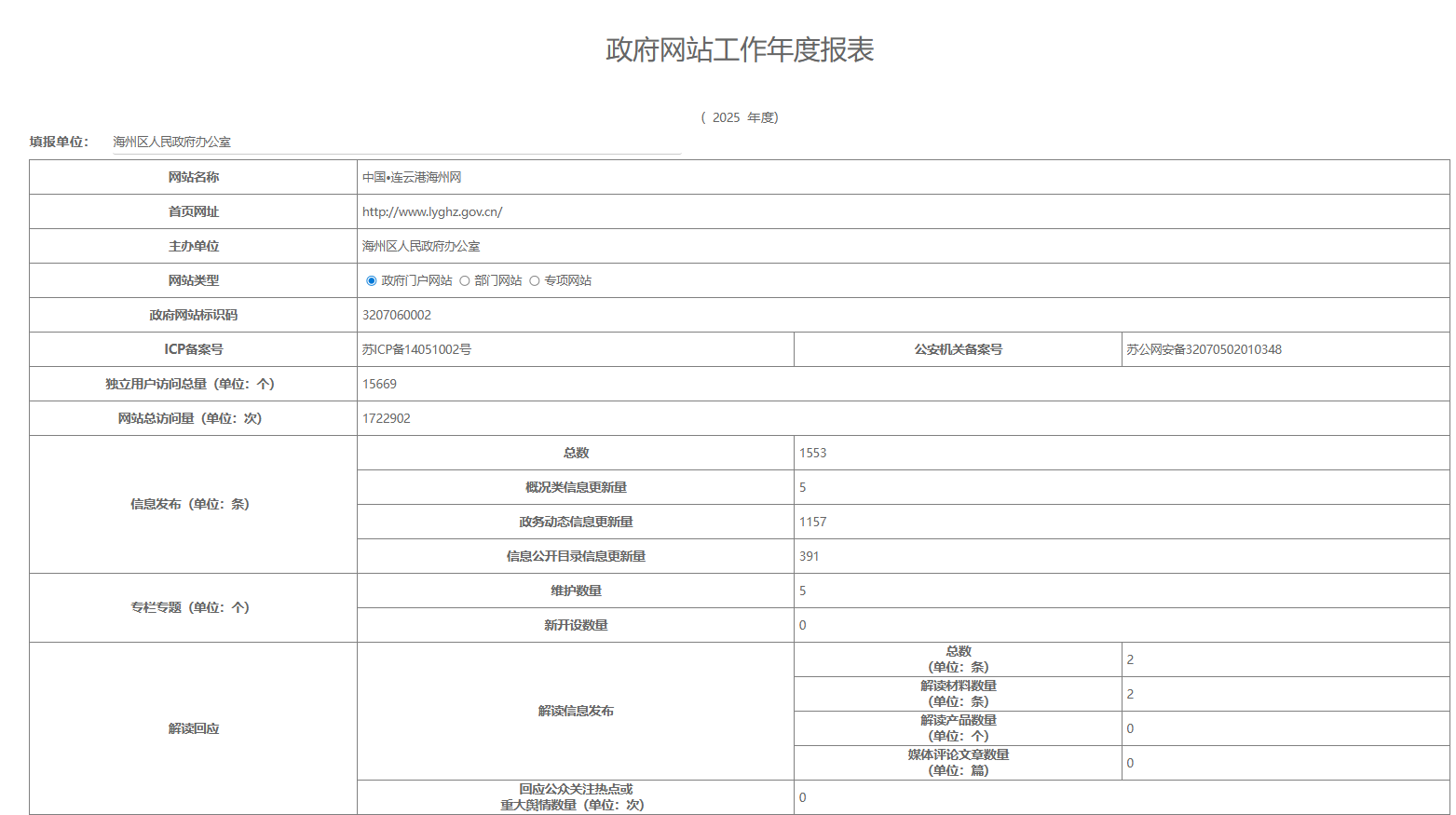Viewport: 1456px width, 815px height.
Task: Click the 概况类信息更新量 value 5
Action: (x=802, y=486)
